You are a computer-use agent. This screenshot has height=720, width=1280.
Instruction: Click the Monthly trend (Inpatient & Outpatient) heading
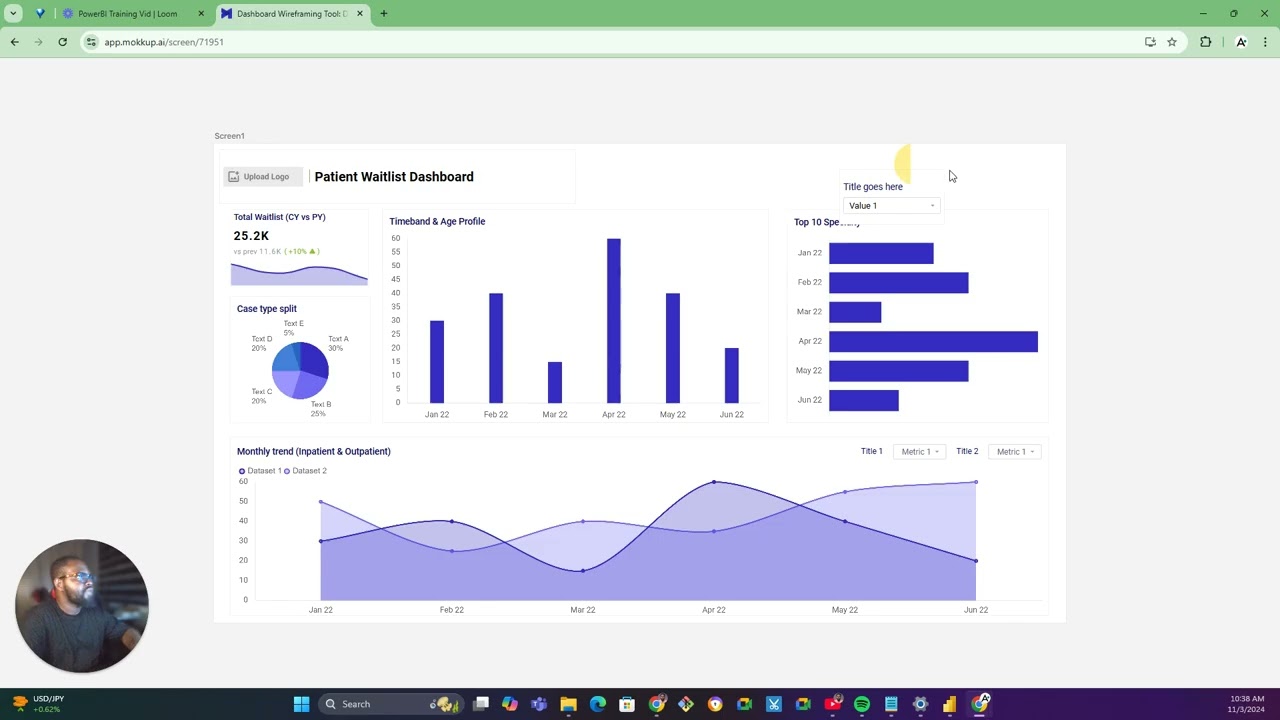click(314, 452)
